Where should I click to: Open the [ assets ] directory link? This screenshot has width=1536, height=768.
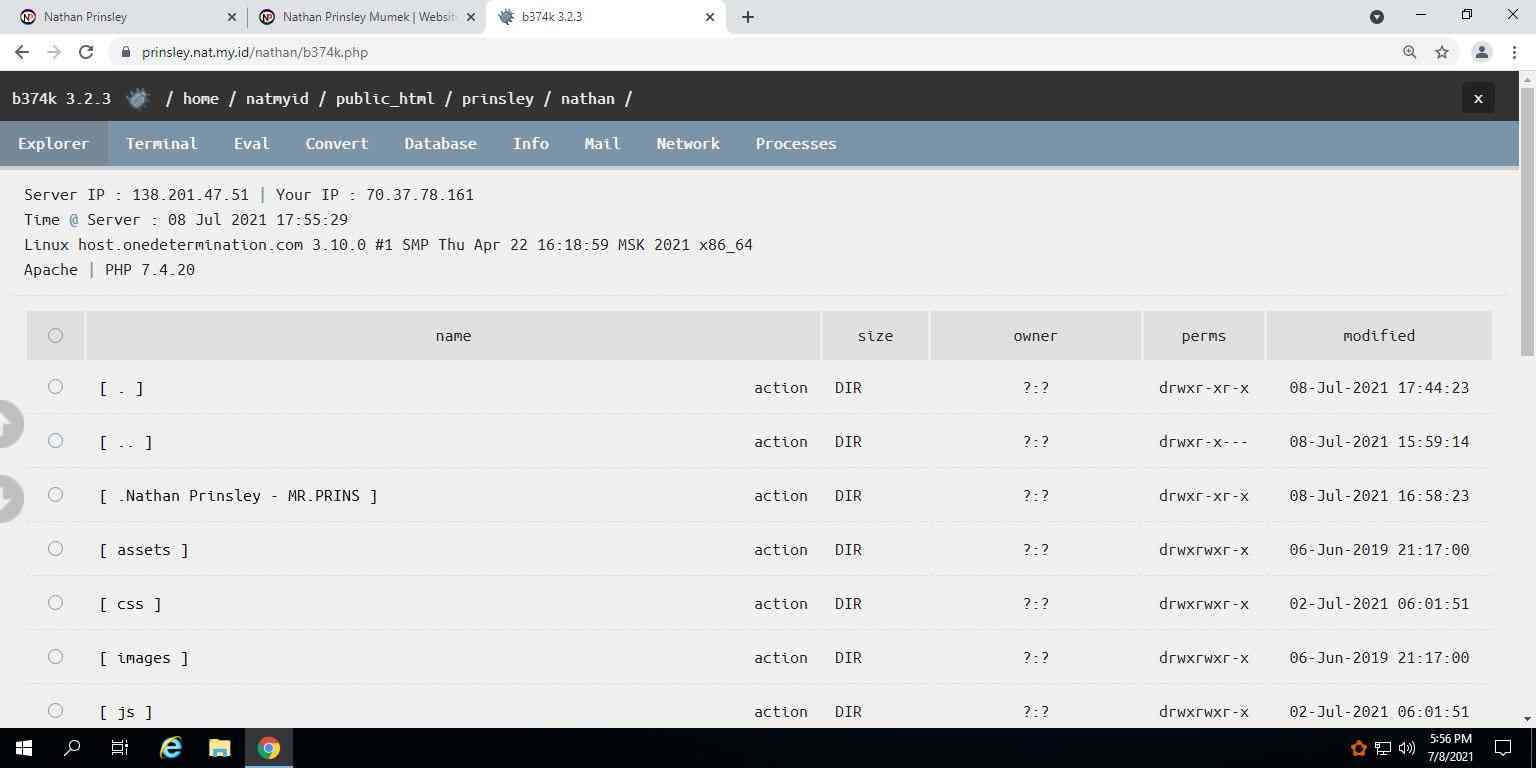click(x=144, y=549)
